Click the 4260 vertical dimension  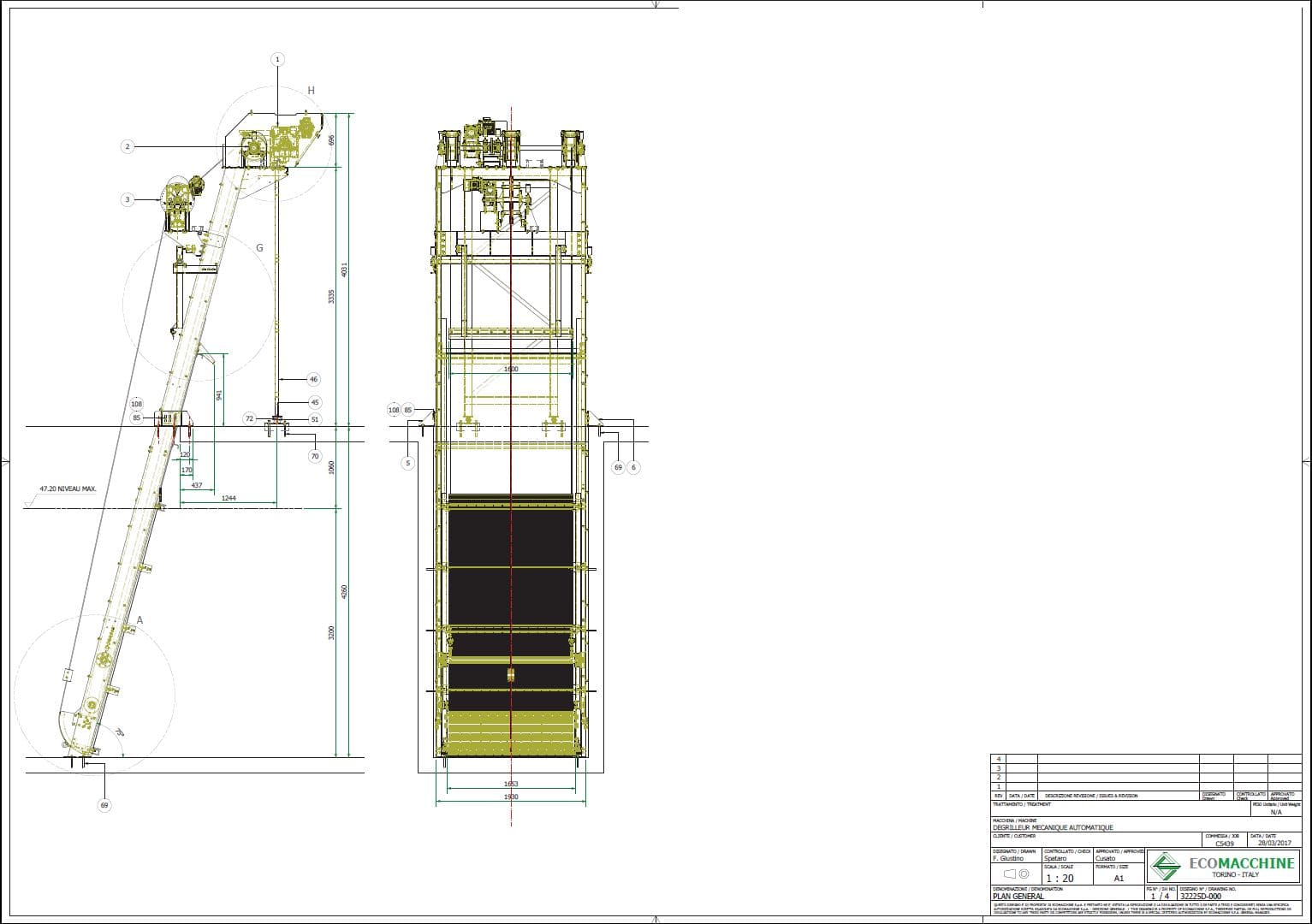[344, 591]
